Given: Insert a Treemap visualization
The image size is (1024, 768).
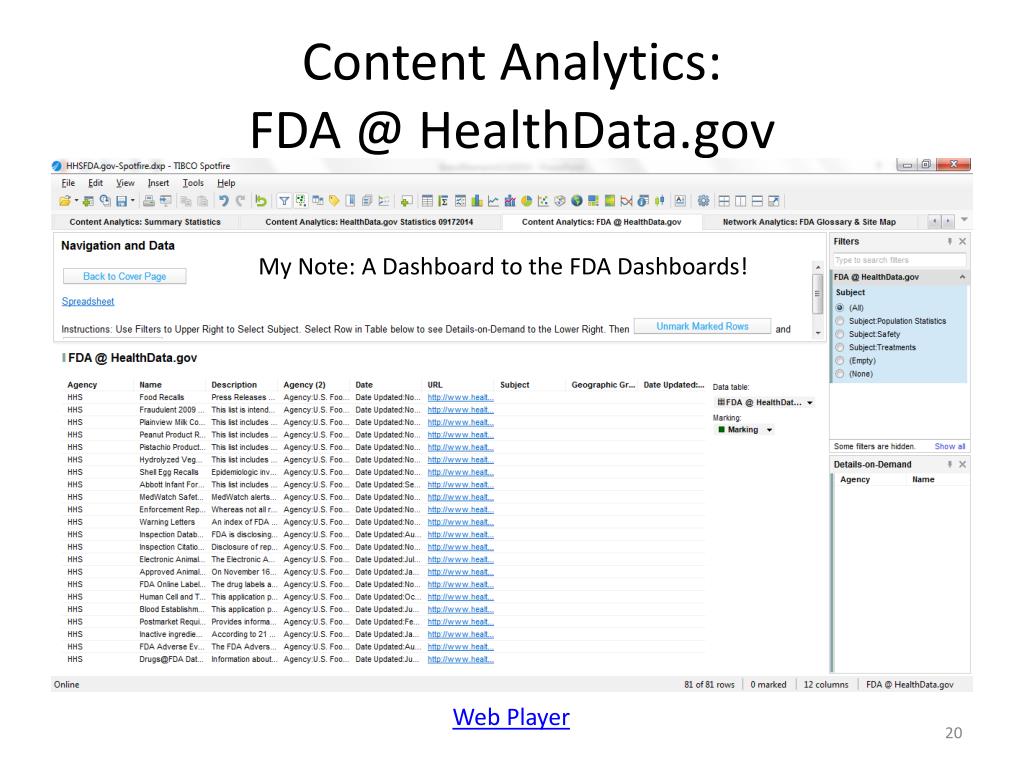Looking at the screenshot, I should [x=594, y=201].
